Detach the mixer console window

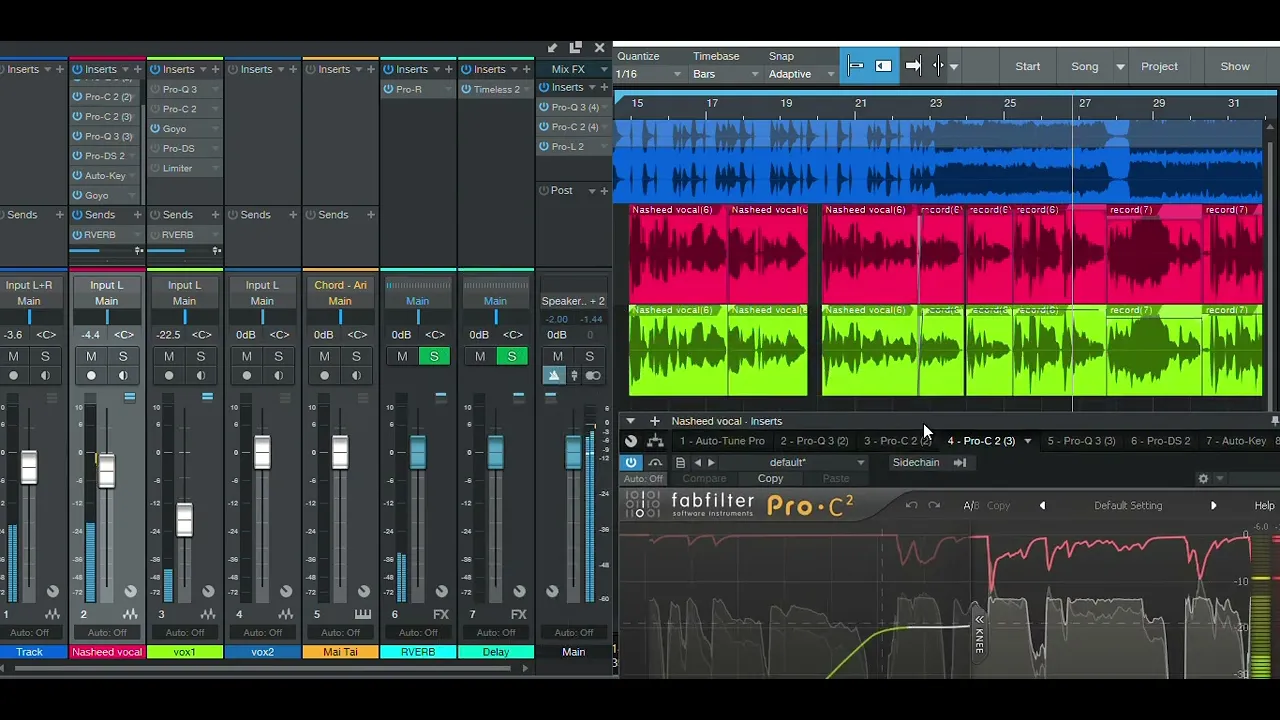(575, 47)
